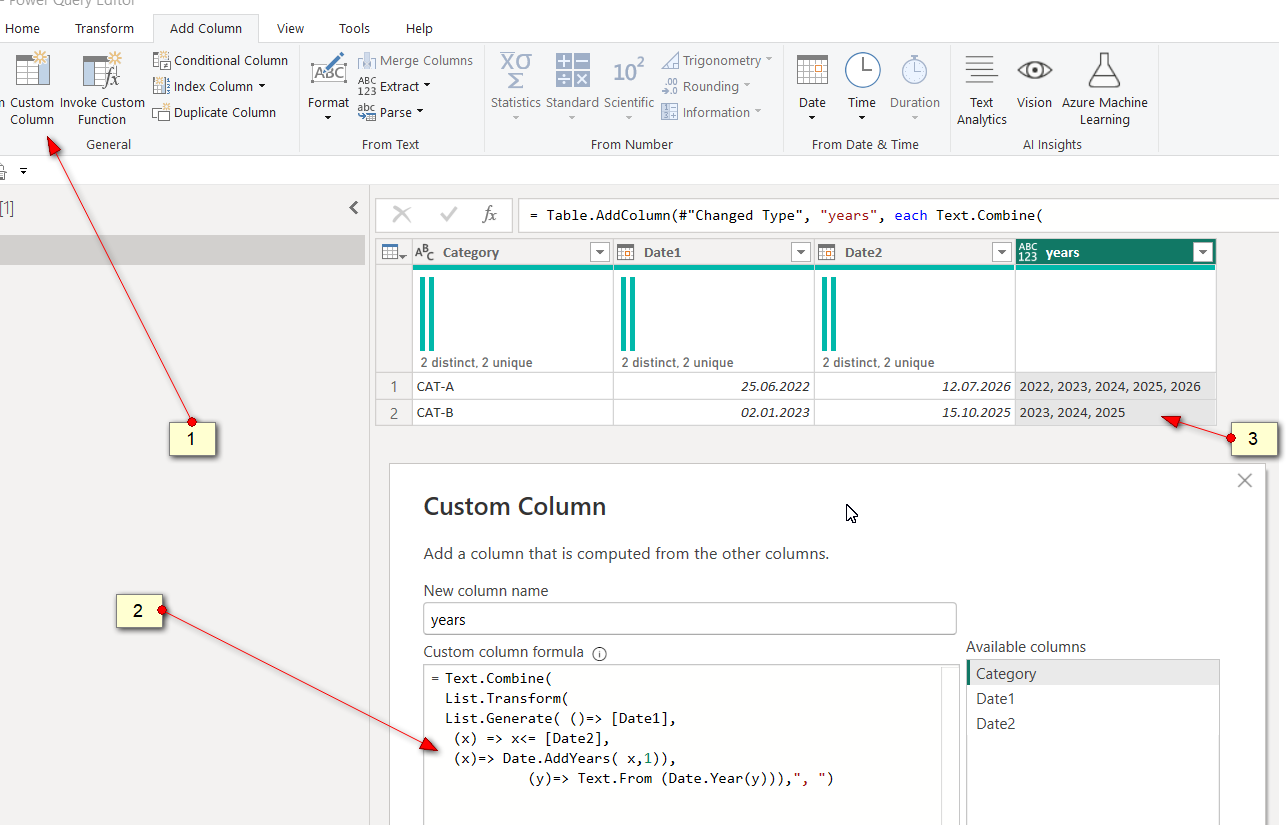
Task: Select the CAT-A cell
Action: (513, 386)
